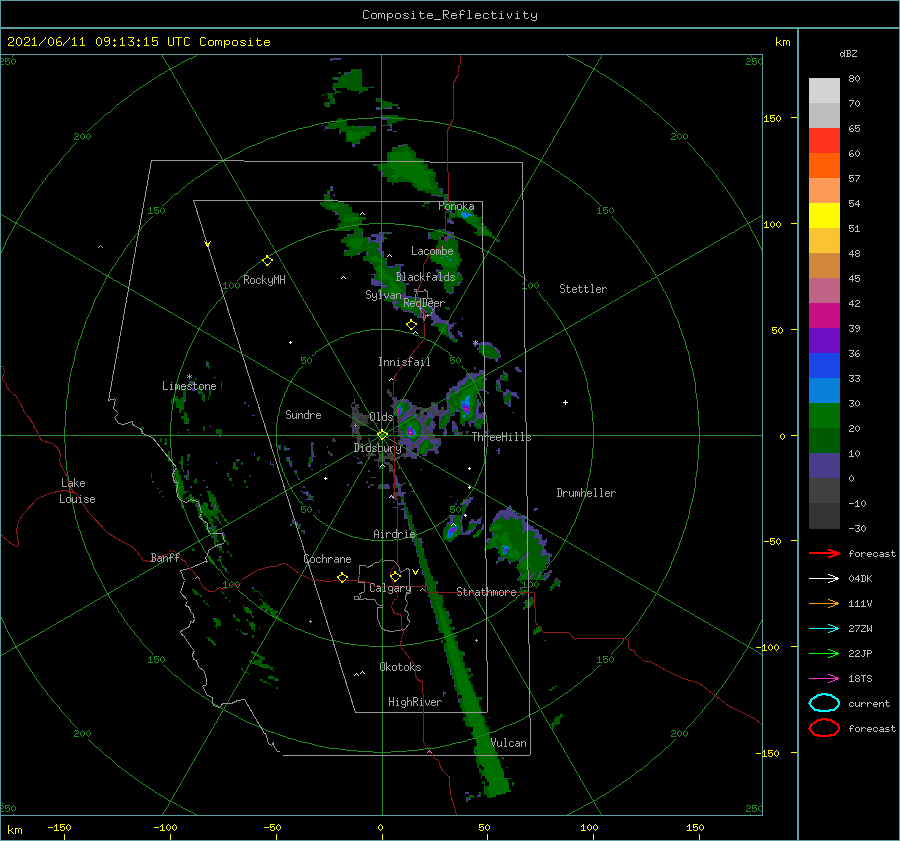Click the Didsbury label
Viewport: 900px width, 841px height.
pyautogui.click(x=377, y=448)
